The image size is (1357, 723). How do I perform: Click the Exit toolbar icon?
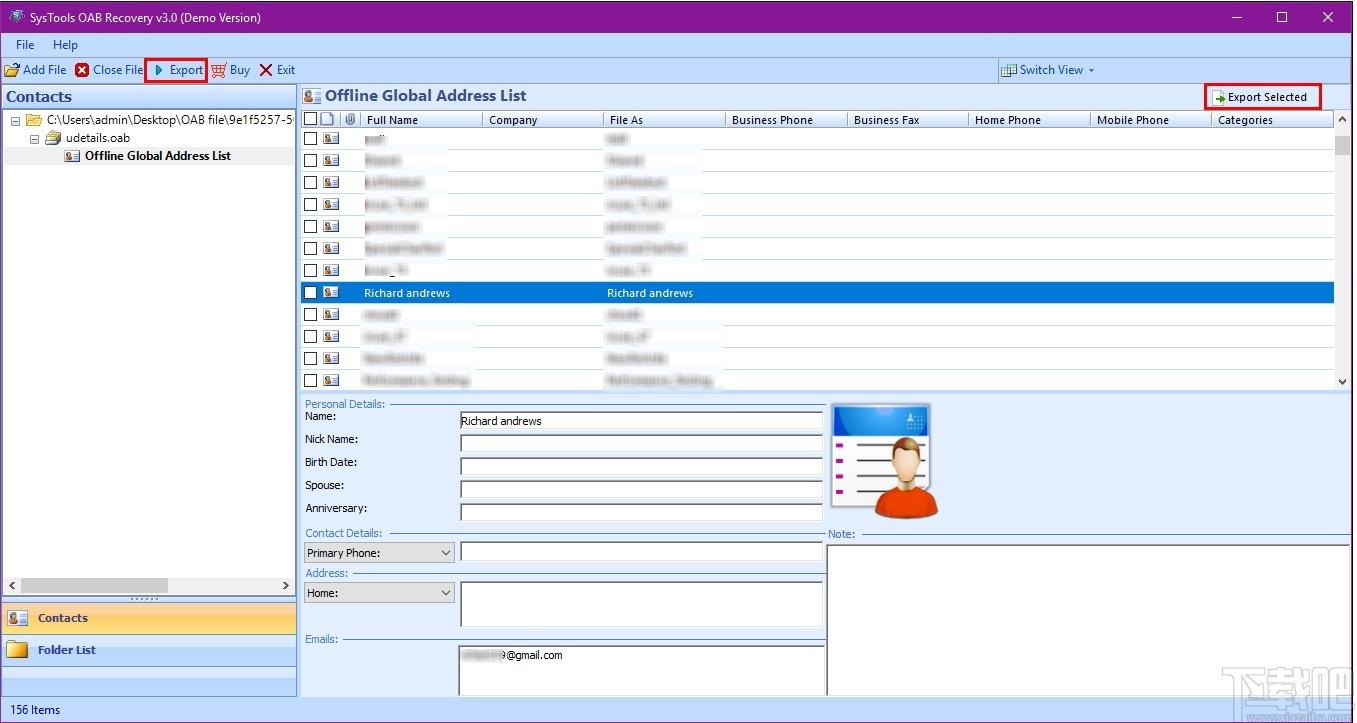tap(266, 70)
